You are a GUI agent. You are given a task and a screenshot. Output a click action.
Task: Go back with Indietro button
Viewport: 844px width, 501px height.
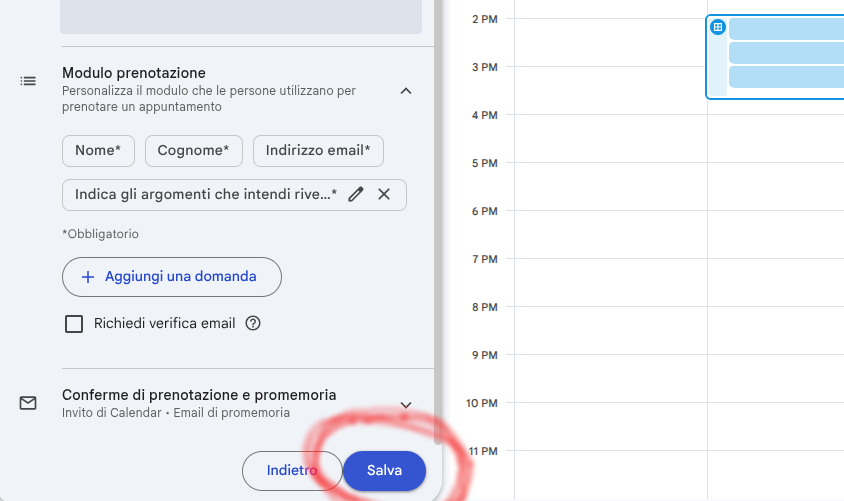(x=292, y=471)
